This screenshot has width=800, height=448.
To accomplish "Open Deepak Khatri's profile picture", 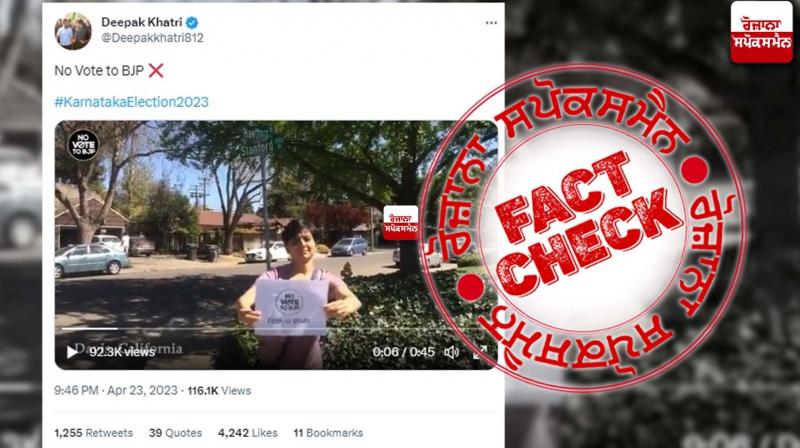I will tap(73, 31).
